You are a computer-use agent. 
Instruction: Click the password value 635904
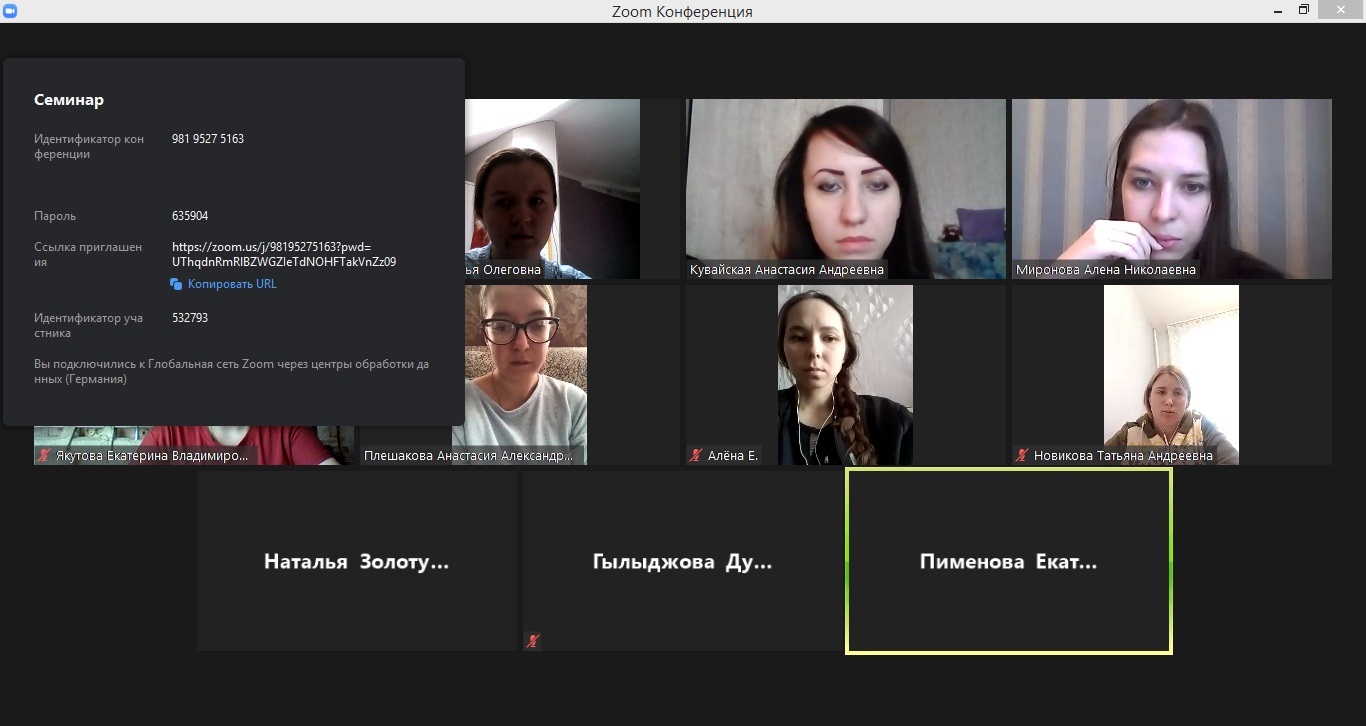(x=190, y=216)
